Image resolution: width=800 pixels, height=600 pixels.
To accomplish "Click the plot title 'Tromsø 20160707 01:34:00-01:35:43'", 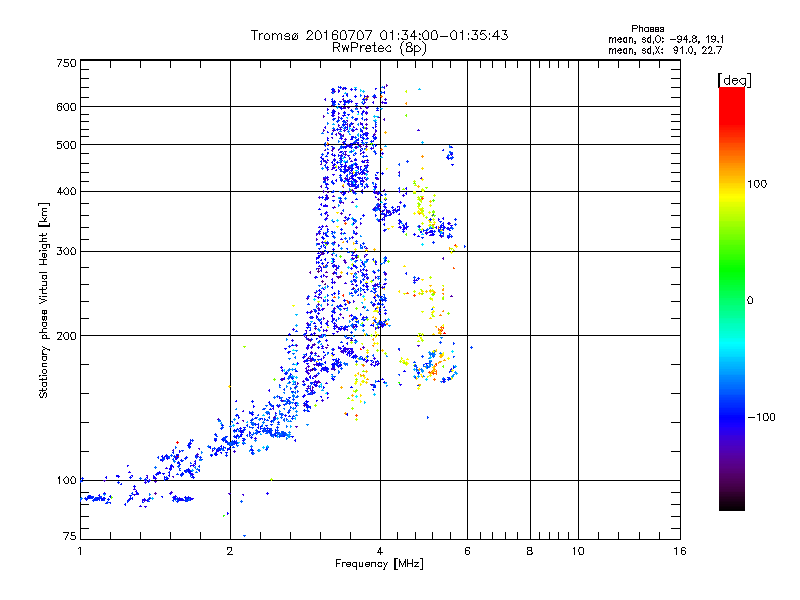I will click(379, 35).
